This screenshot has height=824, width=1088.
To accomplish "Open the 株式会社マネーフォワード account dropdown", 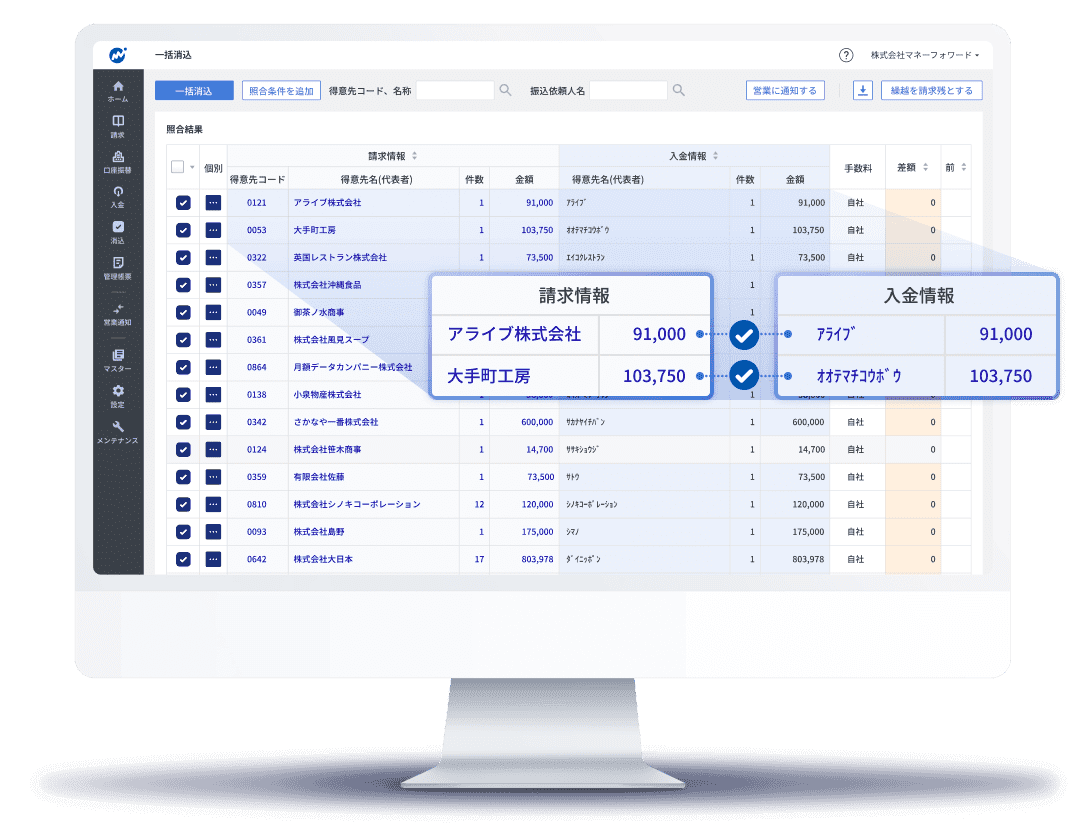I will click(924, 55).
